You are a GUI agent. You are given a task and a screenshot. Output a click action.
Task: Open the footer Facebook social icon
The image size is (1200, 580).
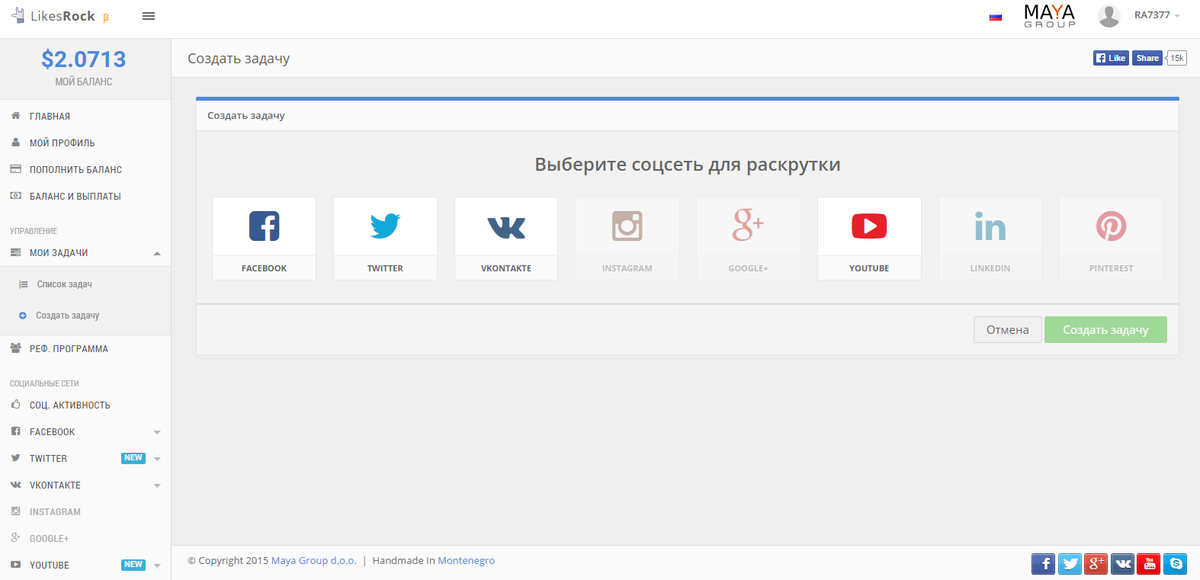pos(1043,564)
